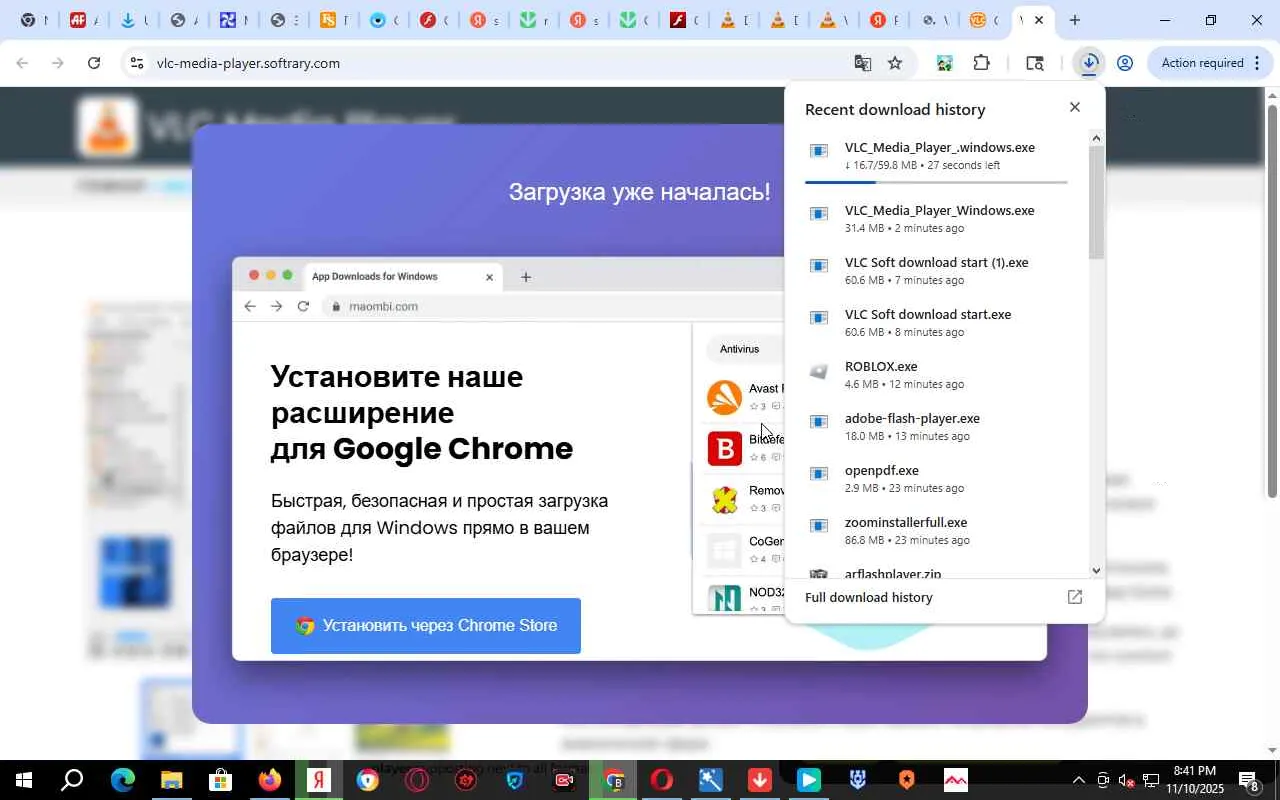The height and width of the screenshot is (800, 1280).
Task: Open the Extensions puzzle-piece menu
Action: [981, 63]
